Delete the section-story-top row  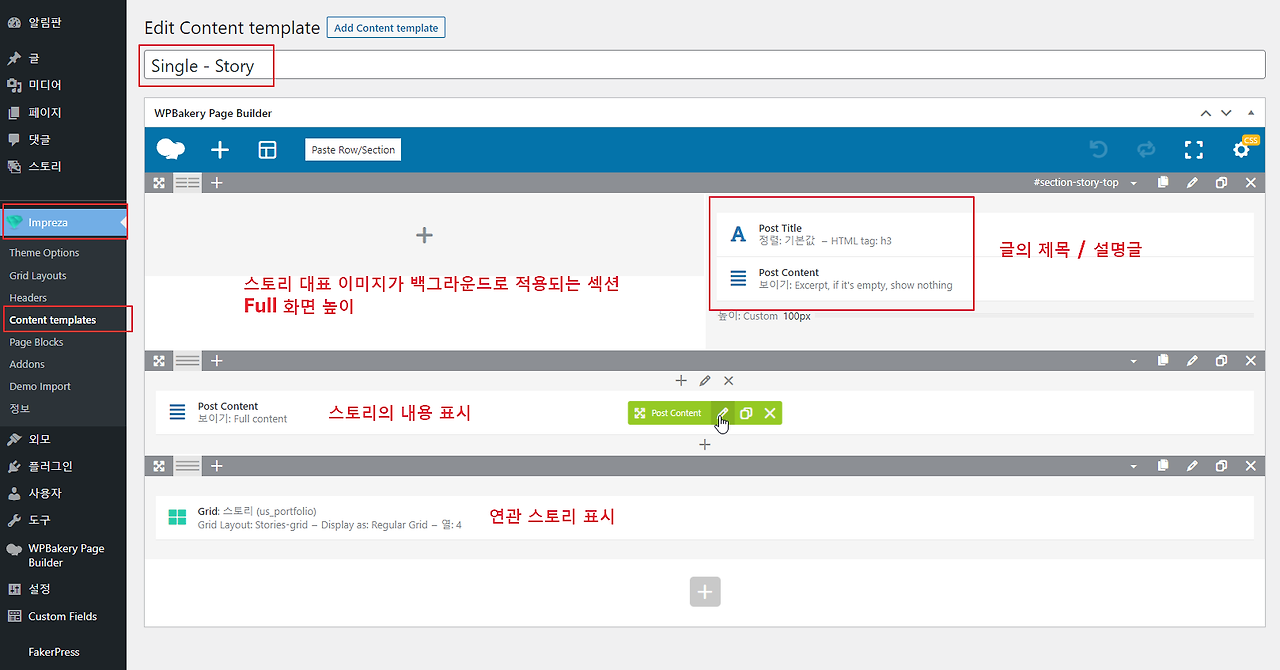coord(1251,183)
